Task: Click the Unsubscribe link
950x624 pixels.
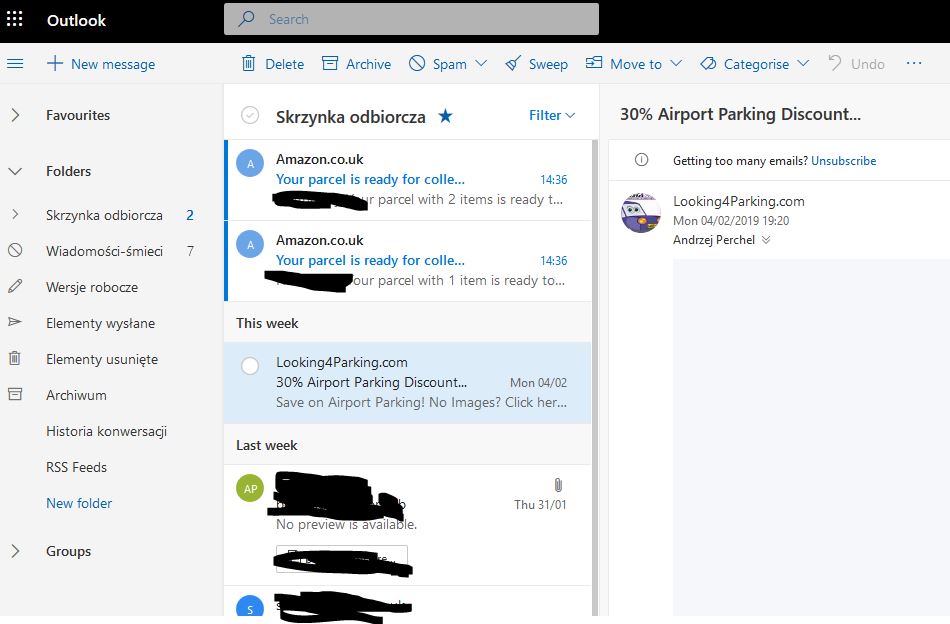Action: click(843, 161)
